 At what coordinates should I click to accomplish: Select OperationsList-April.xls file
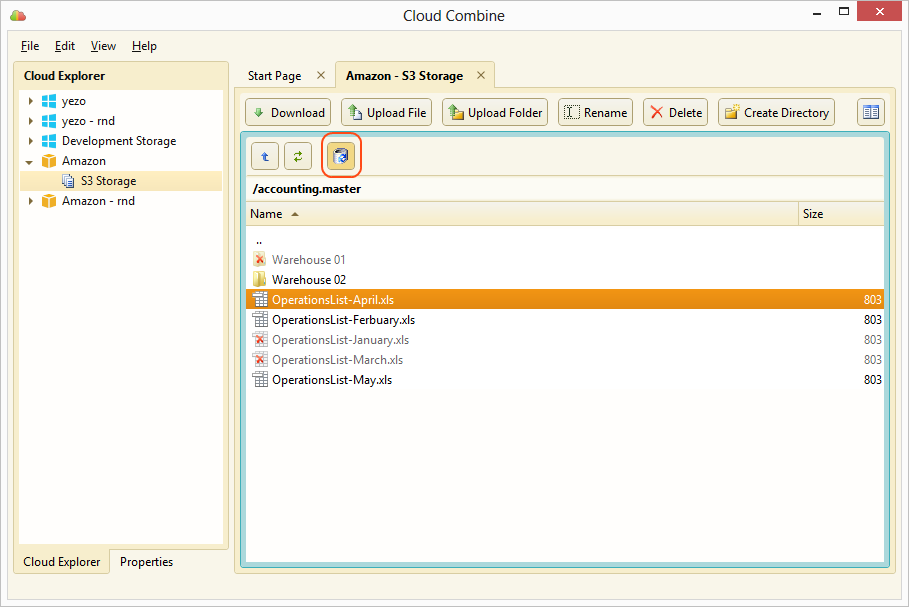coord(565,300)
